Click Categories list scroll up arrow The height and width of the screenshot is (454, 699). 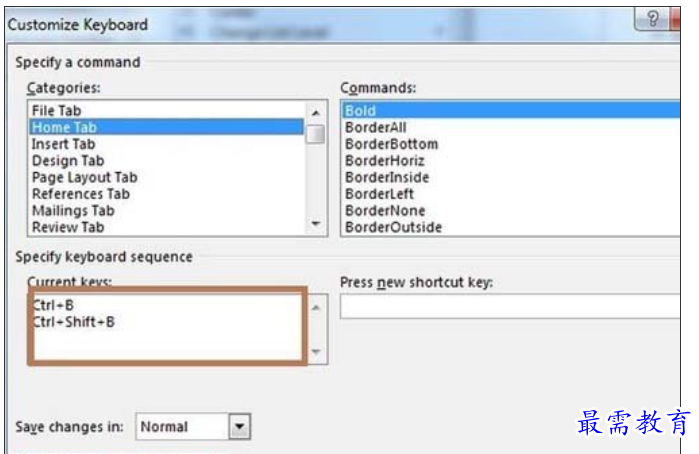(x=316, y=113)
